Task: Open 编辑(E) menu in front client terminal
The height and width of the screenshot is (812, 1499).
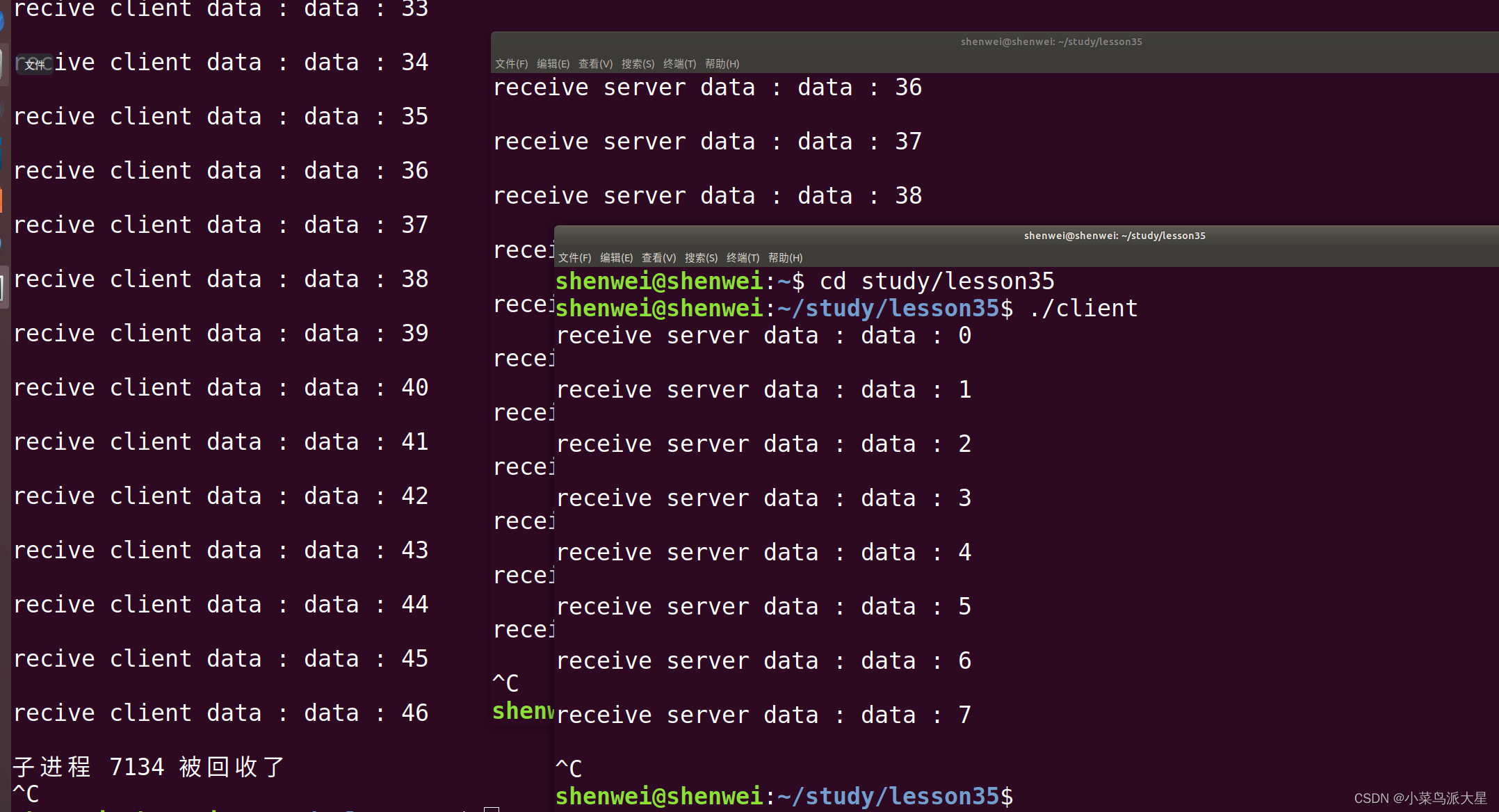Action: 616,258
